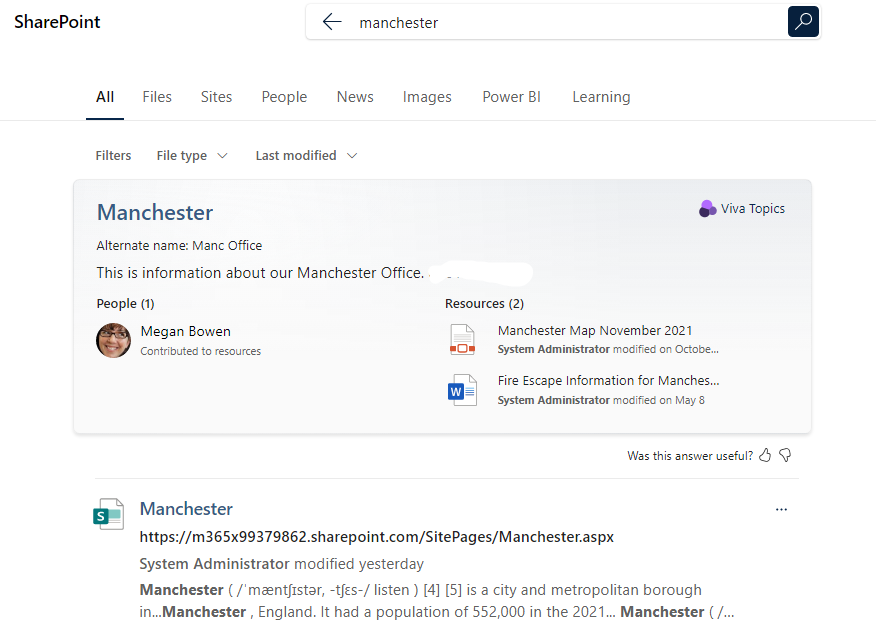Image resolution: width=876 pixels, height=638 pixels.
Task: Open the Manchester topic card title
Action: coord(155,212)
